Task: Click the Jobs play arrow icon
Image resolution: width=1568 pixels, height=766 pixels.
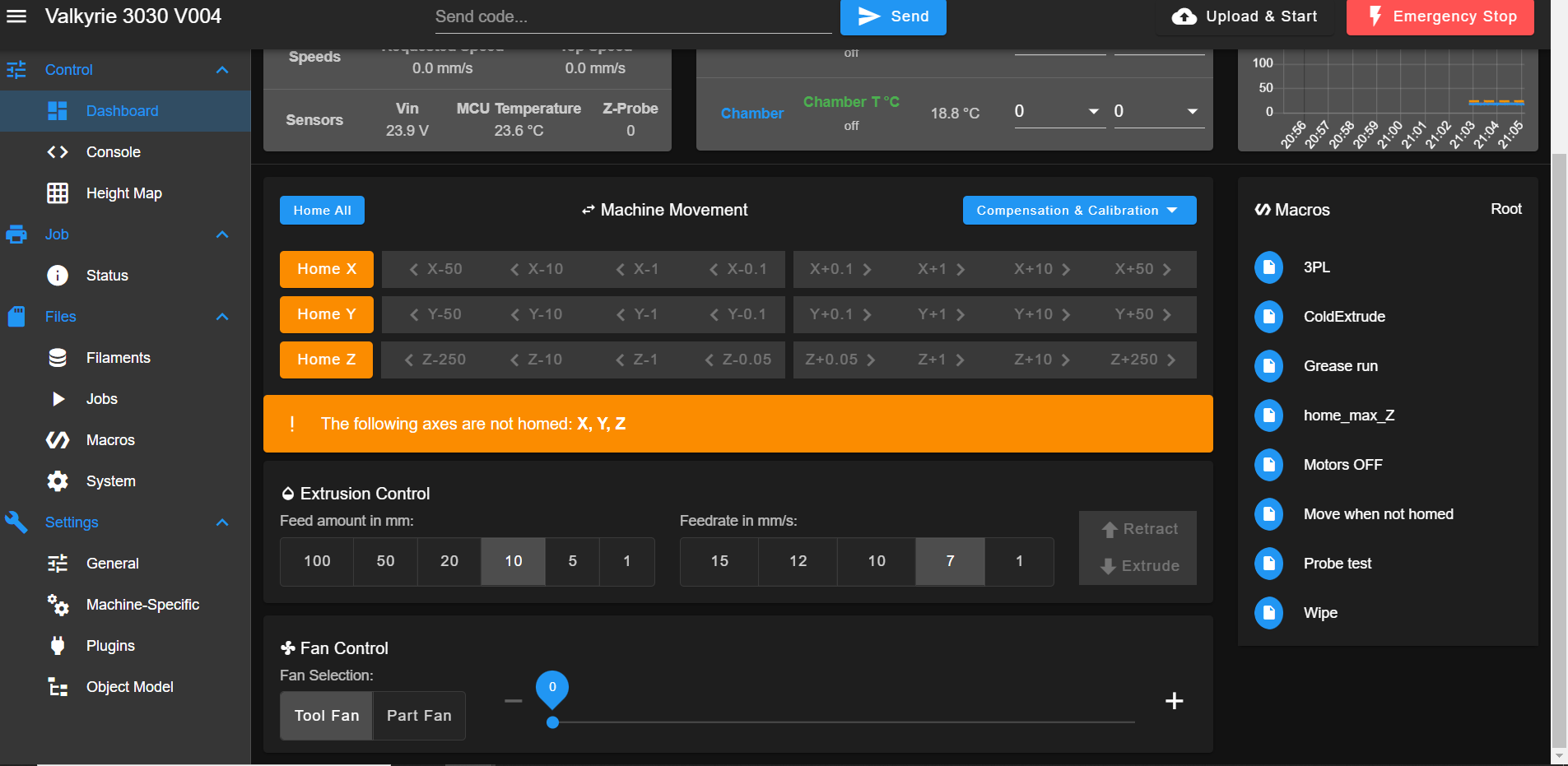Action: (58, 399)
